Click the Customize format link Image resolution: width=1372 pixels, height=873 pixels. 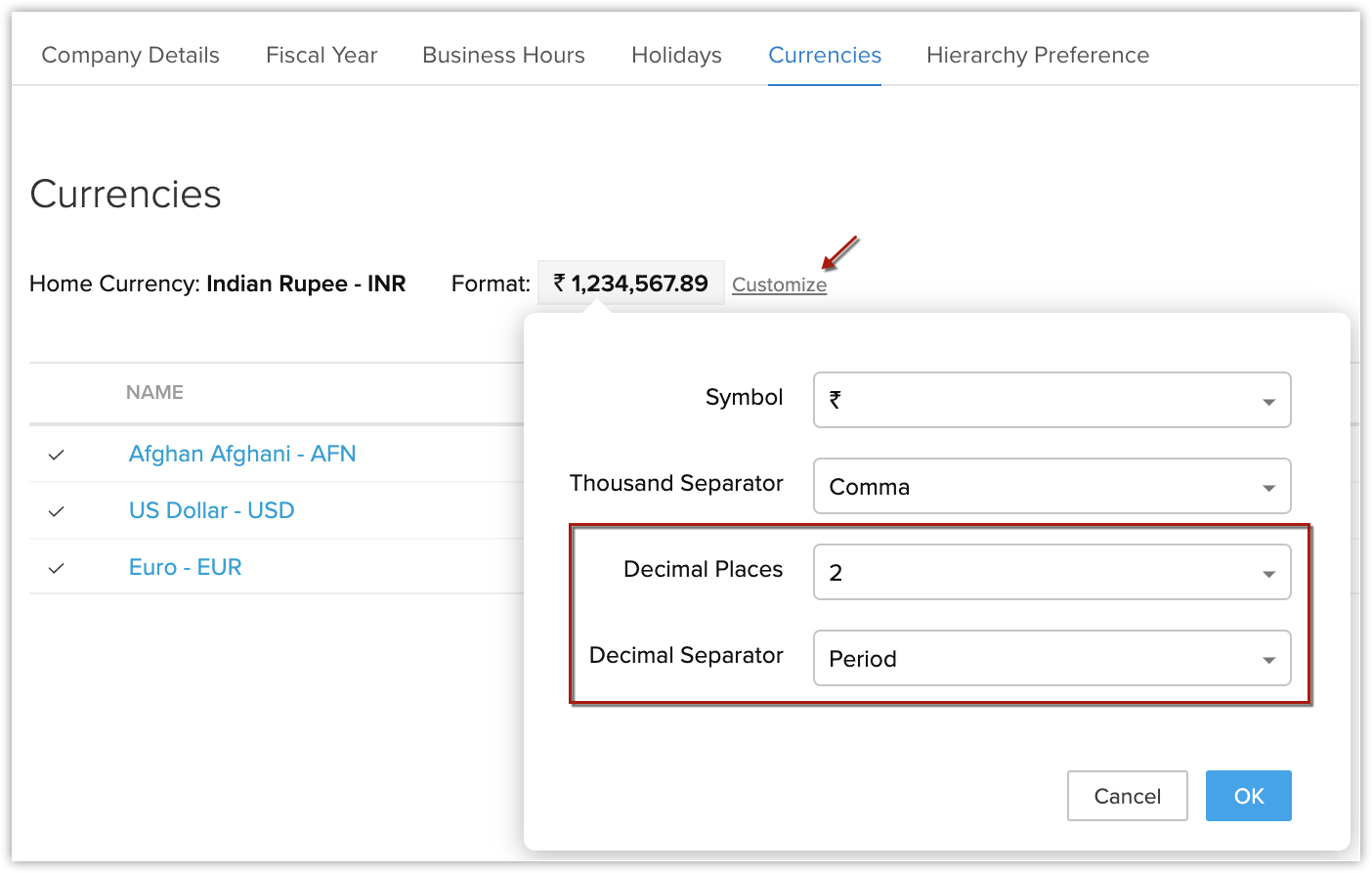coord(779,284)
